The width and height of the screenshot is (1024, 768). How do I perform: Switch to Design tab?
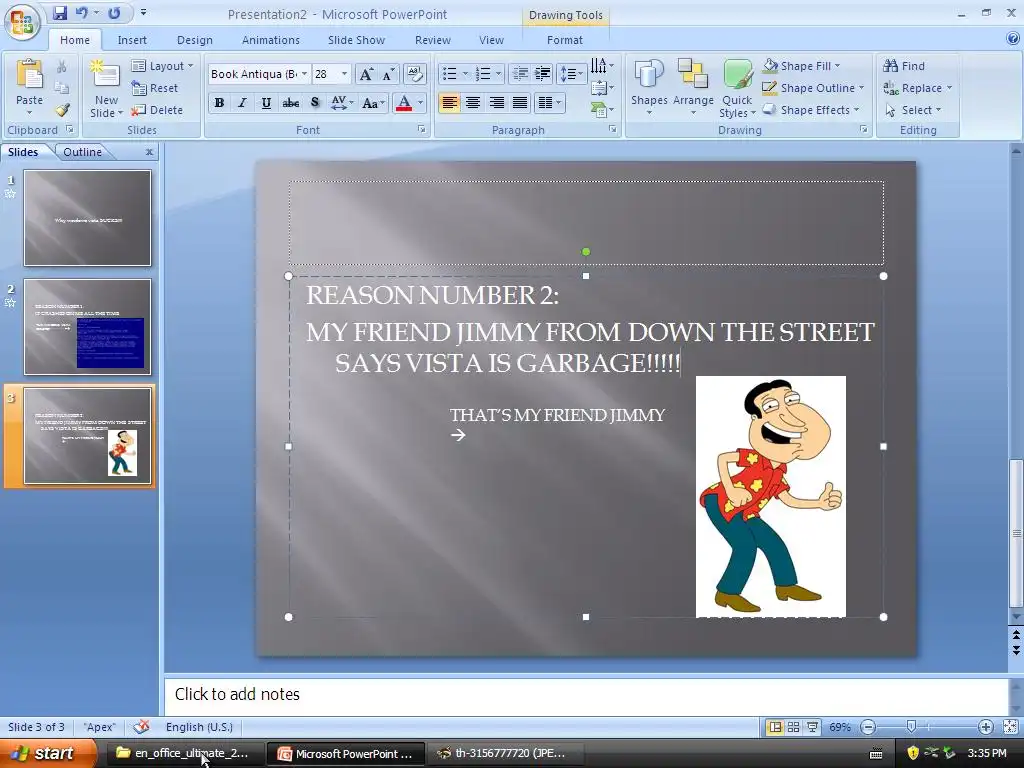point(195,40)
